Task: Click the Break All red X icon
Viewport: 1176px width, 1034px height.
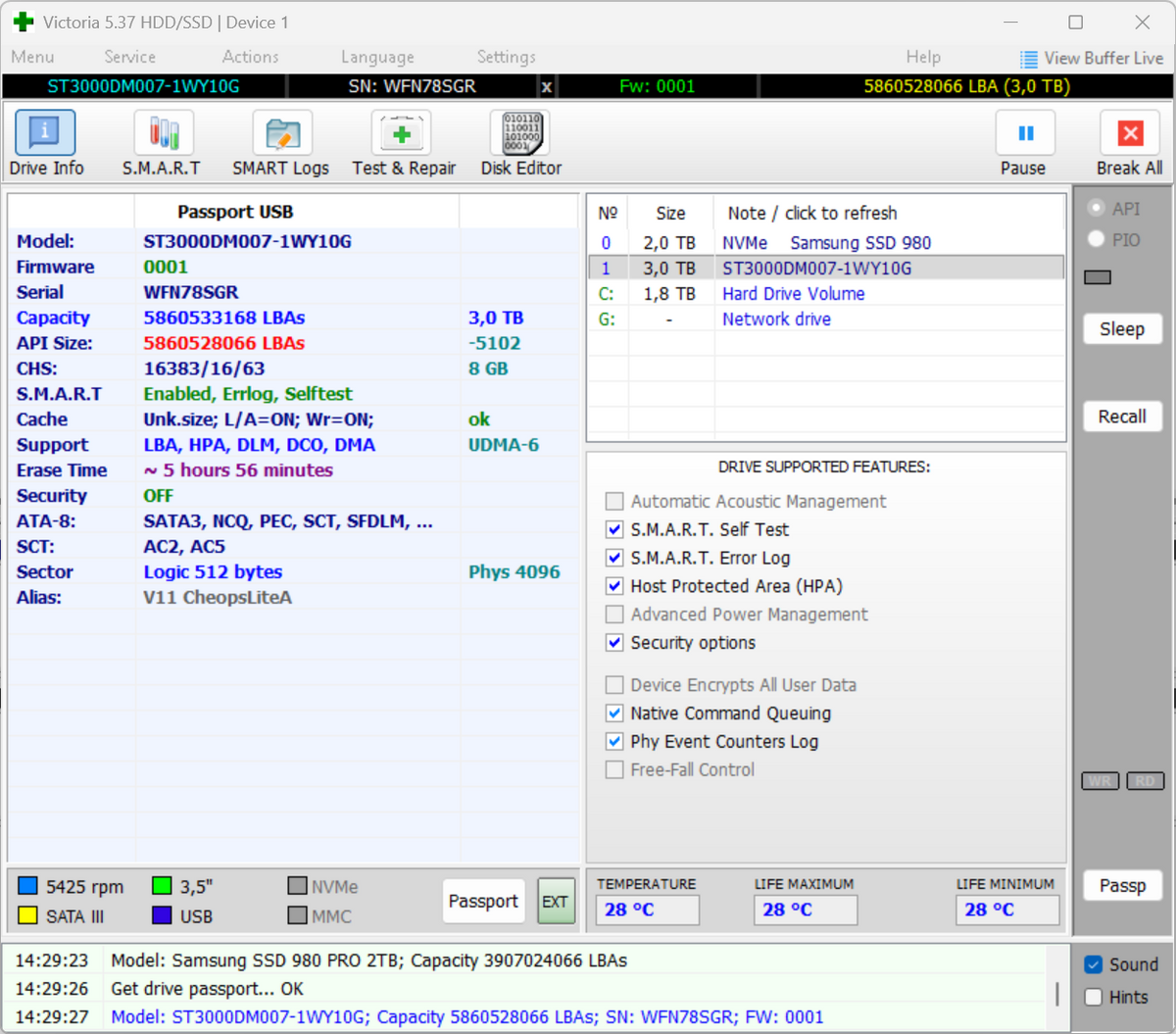Action: click(1131, 133)
